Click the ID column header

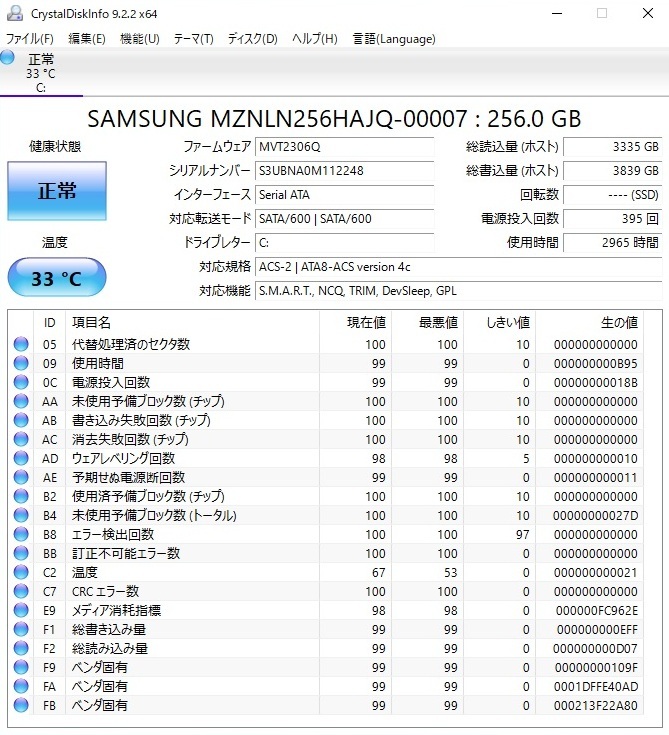pyautogui.click(x=50, y=322)
